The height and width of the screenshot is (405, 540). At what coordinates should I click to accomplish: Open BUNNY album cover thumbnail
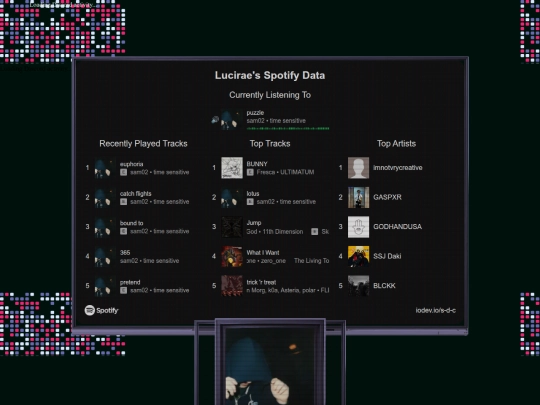click(x=232, y=168)
